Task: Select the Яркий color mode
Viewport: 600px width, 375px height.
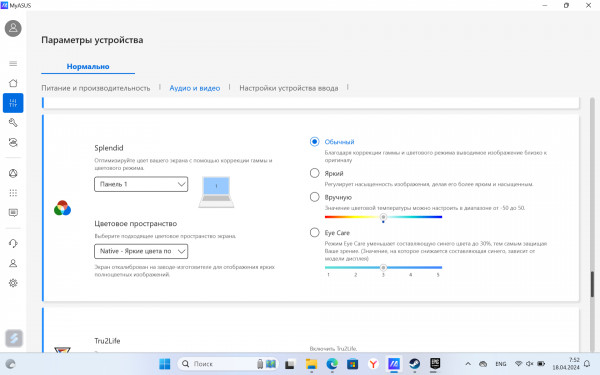Action: click(314, 173)
